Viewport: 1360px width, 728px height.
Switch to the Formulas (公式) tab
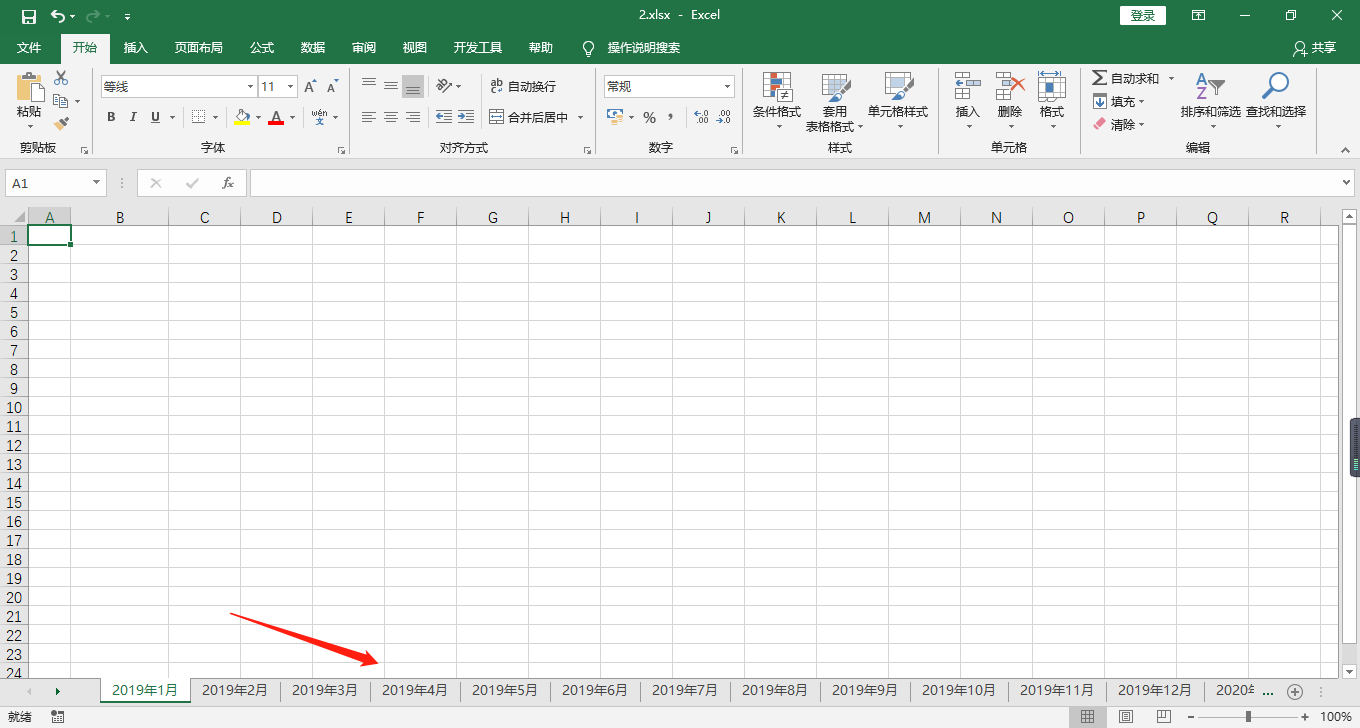click(x=262, y=47)
